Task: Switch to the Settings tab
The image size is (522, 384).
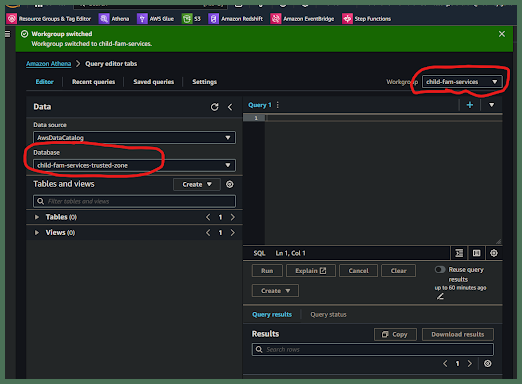Action: 204,82
